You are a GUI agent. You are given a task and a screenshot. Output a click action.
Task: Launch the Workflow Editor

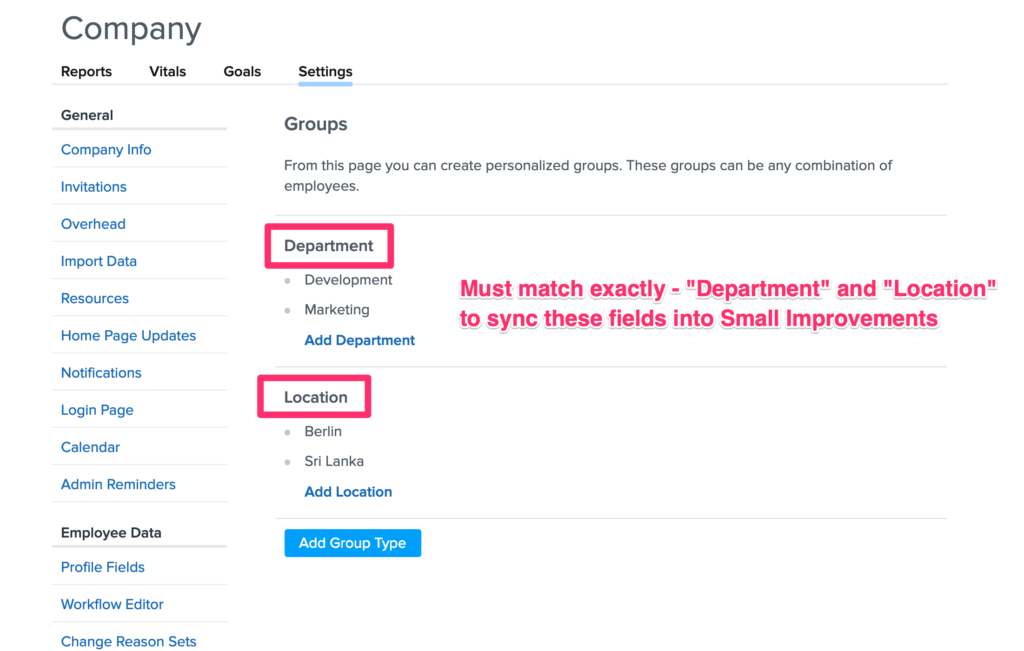112,604
